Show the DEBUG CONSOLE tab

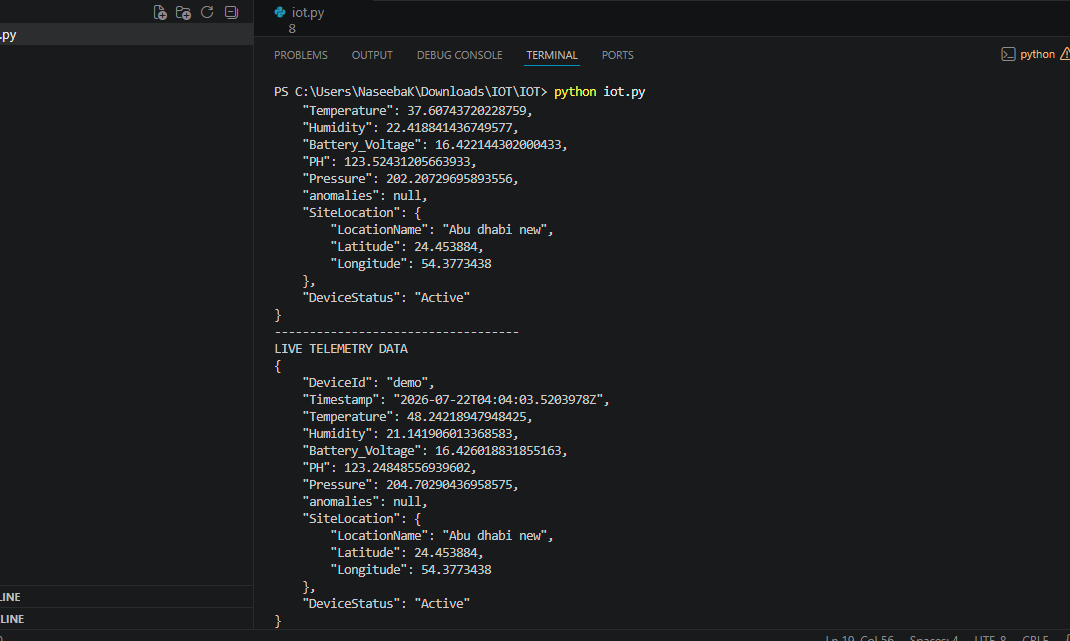(x=459, y=55)
